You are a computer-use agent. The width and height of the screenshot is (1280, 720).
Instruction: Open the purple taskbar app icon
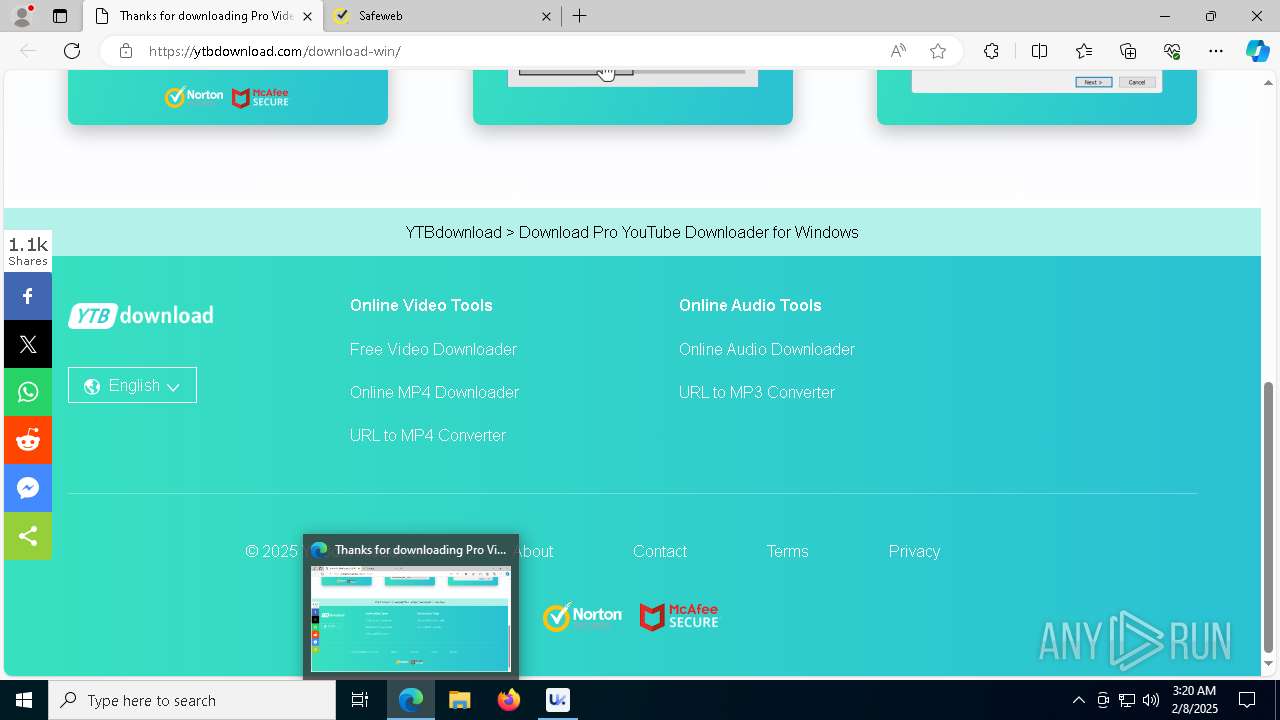tap(557, 700)
